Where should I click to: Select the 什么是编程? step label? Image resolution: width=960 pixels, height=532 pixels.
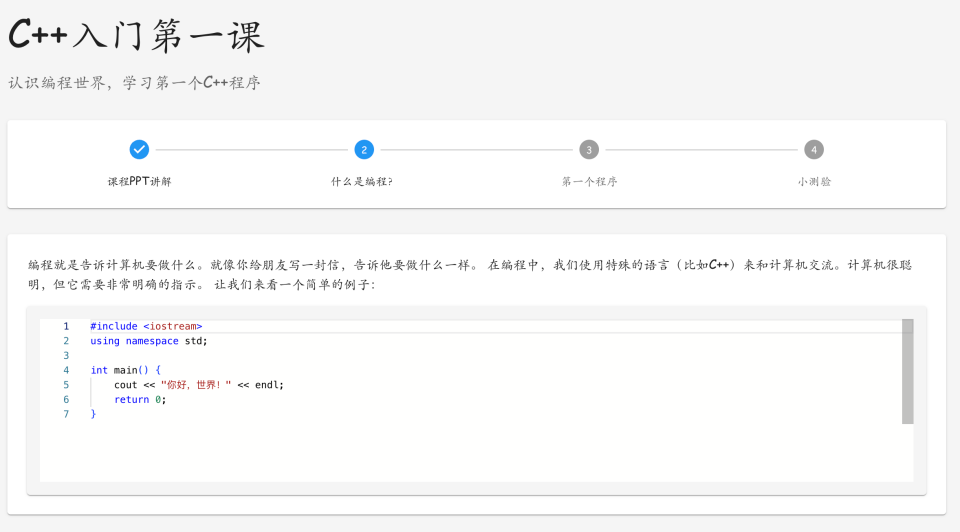pos(362,181)
